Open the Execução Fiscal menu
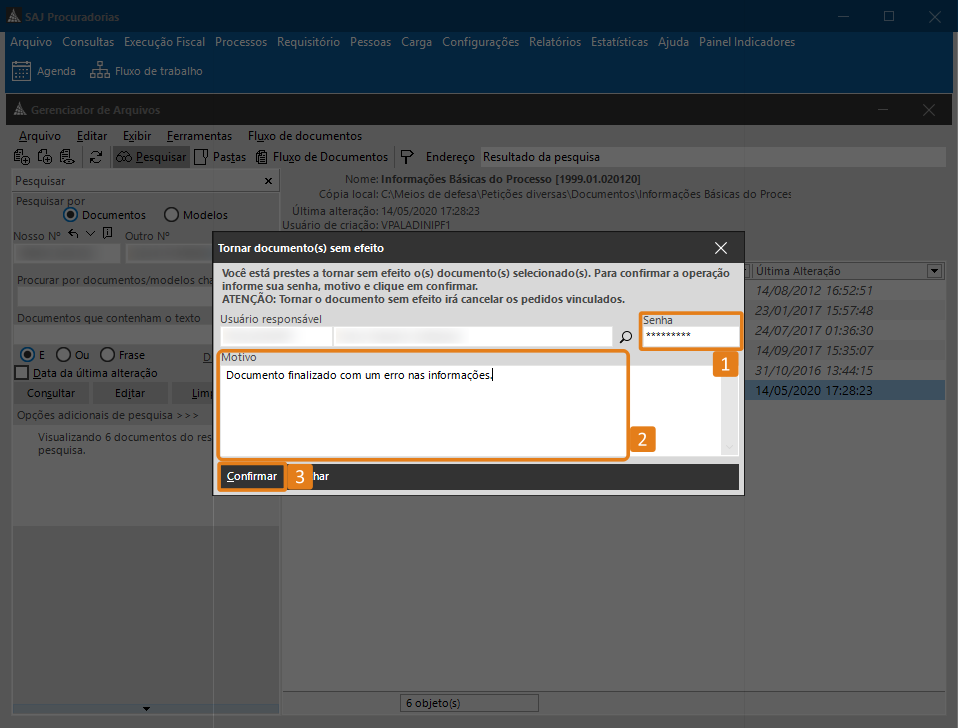 click(164, 42)
